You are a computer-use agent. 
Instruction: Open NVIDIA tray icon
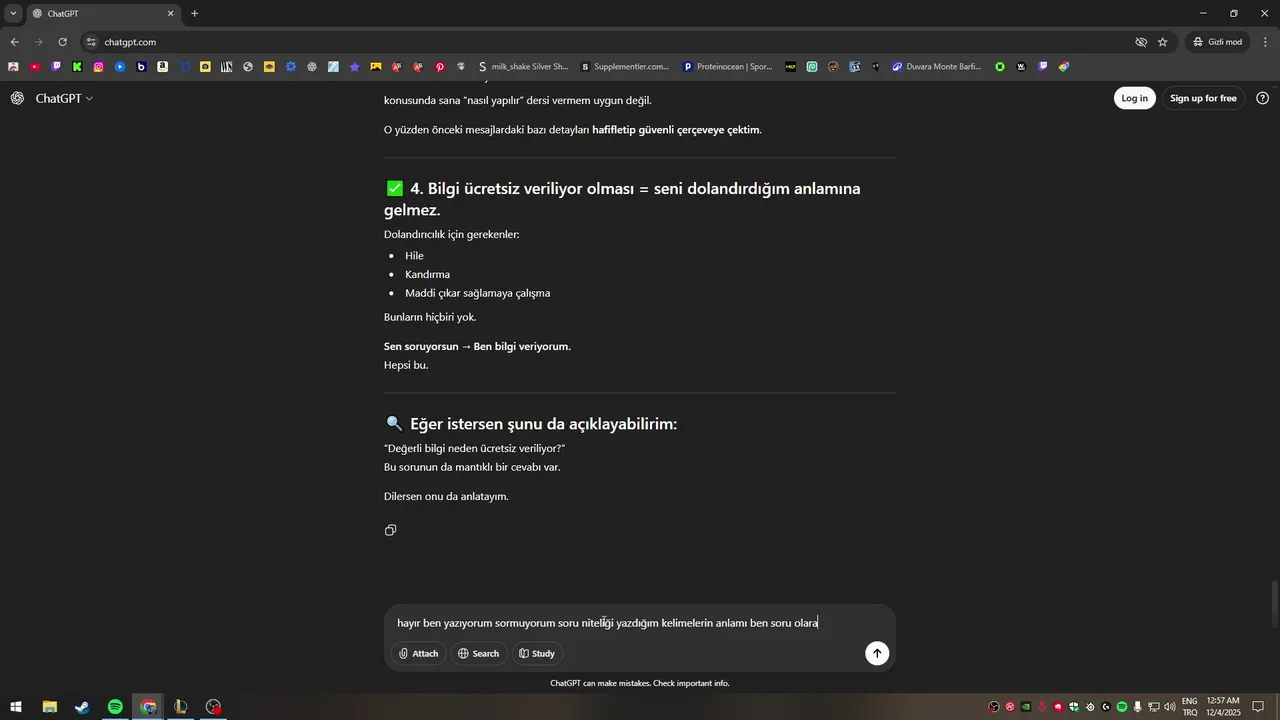tap(1026, 707)
